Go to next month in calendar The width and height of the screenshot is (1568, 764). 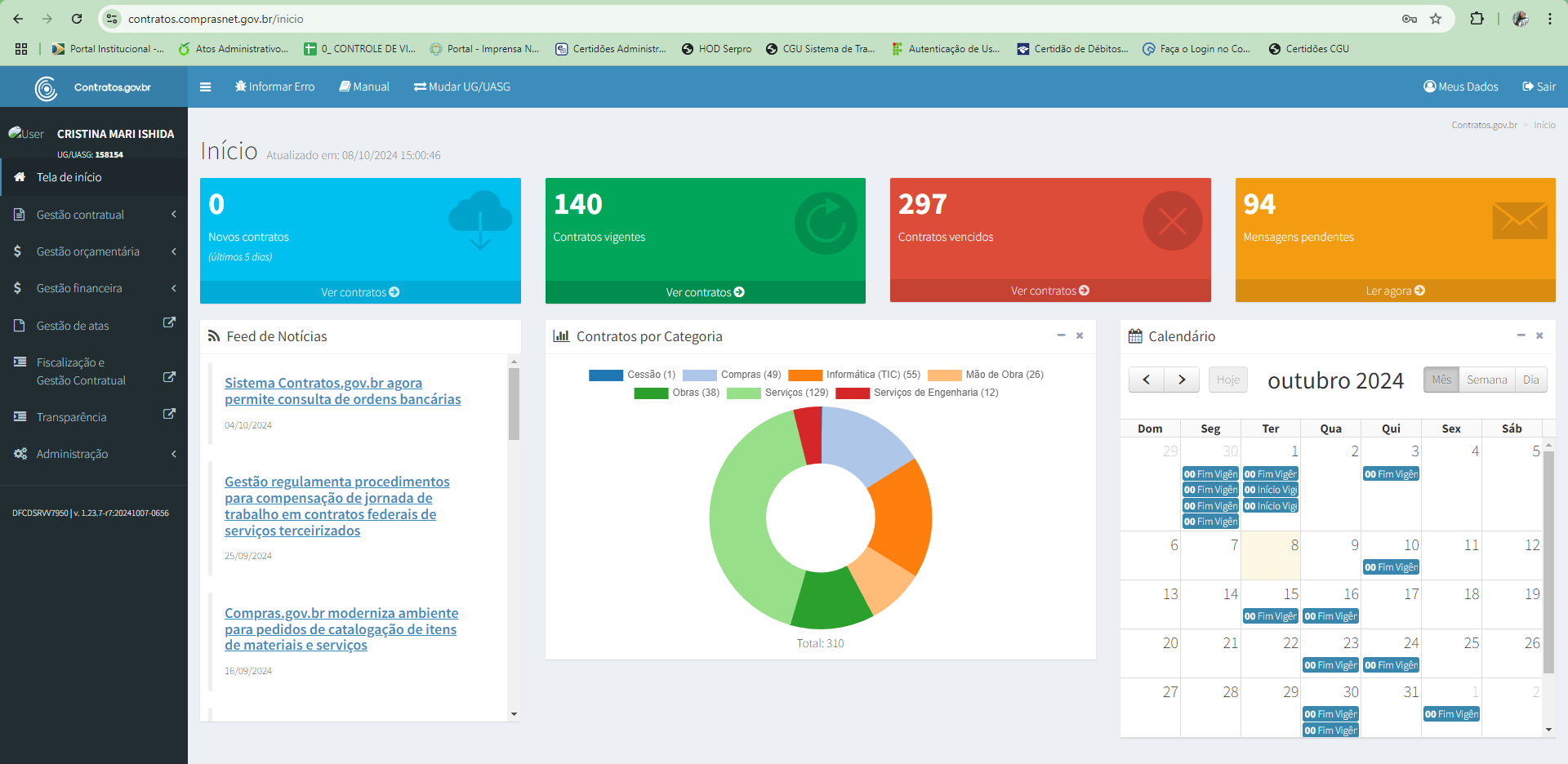point(1182,380)
